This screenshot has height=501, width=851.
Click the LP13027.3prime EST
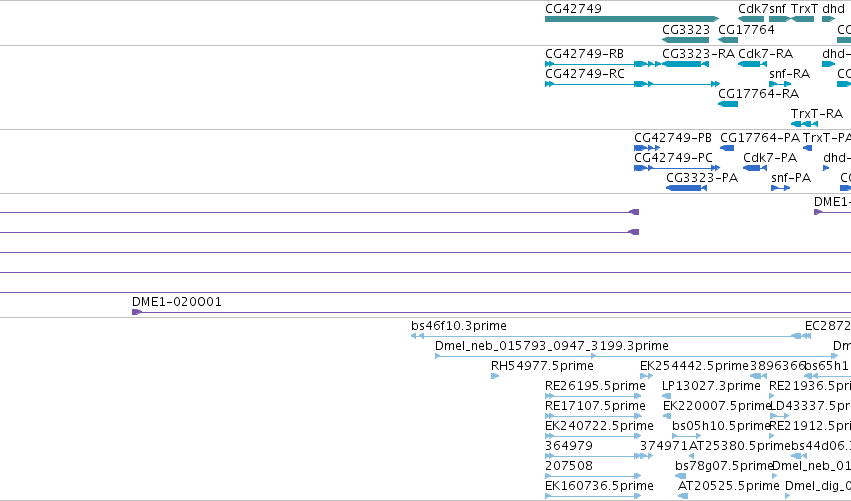pyautogui.click(x=666, y=396)
